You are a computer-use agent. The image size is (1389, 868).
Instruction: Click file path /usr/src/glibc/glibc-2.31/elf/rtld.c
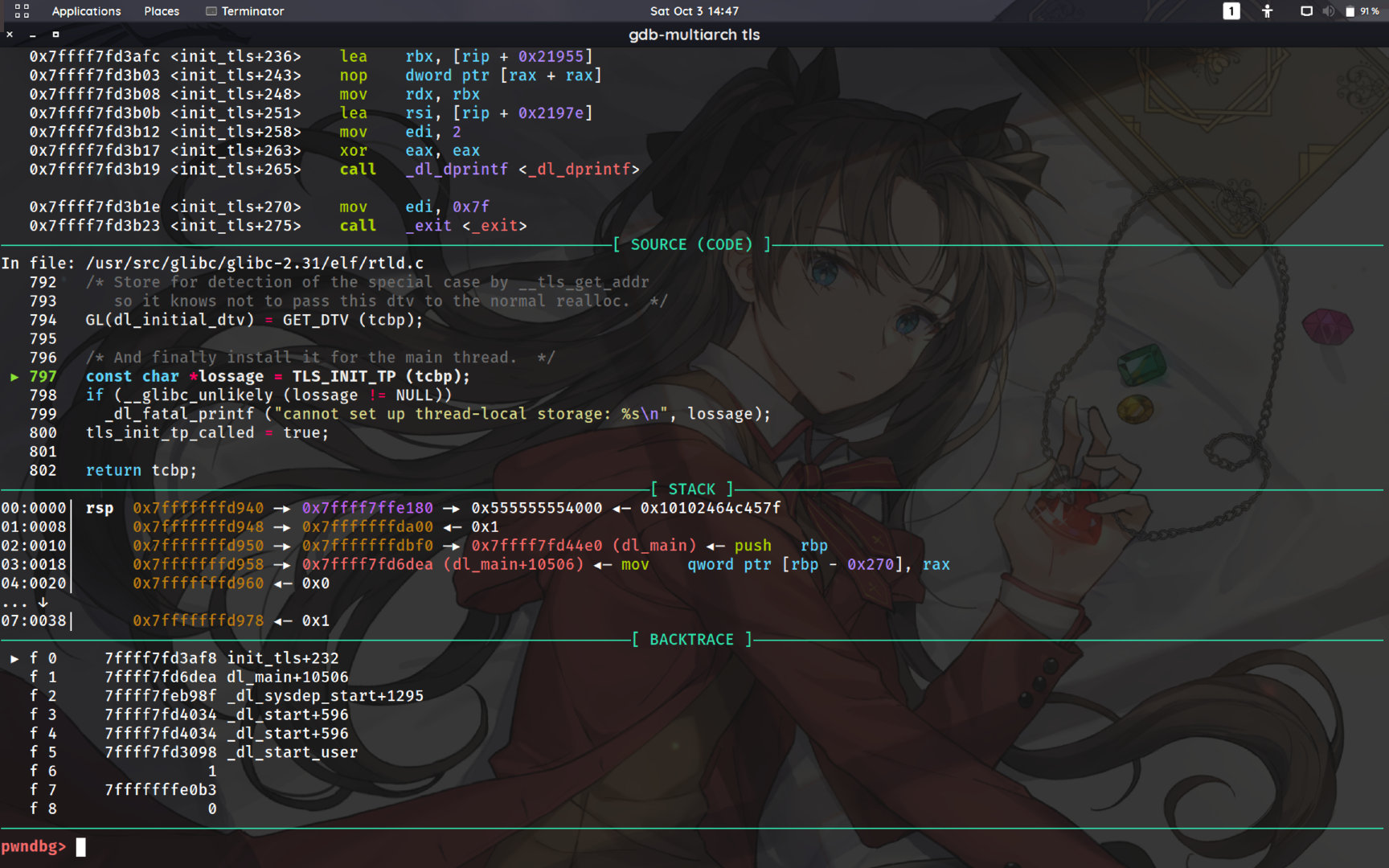click(x=255, y=263)
